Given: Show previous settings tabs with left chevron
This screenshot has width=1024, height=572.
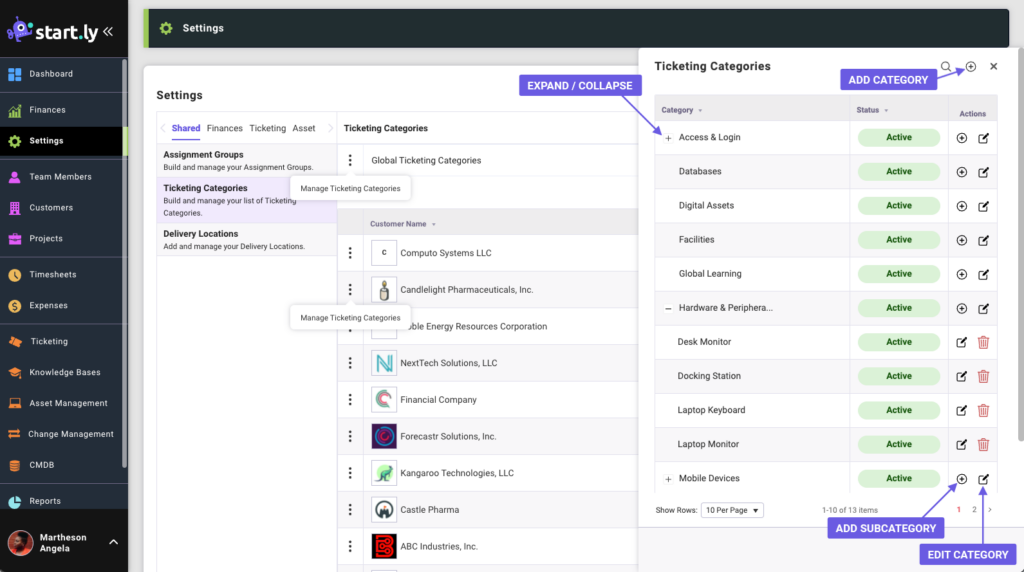Looking at the screenshot, I should click(163, 128).
